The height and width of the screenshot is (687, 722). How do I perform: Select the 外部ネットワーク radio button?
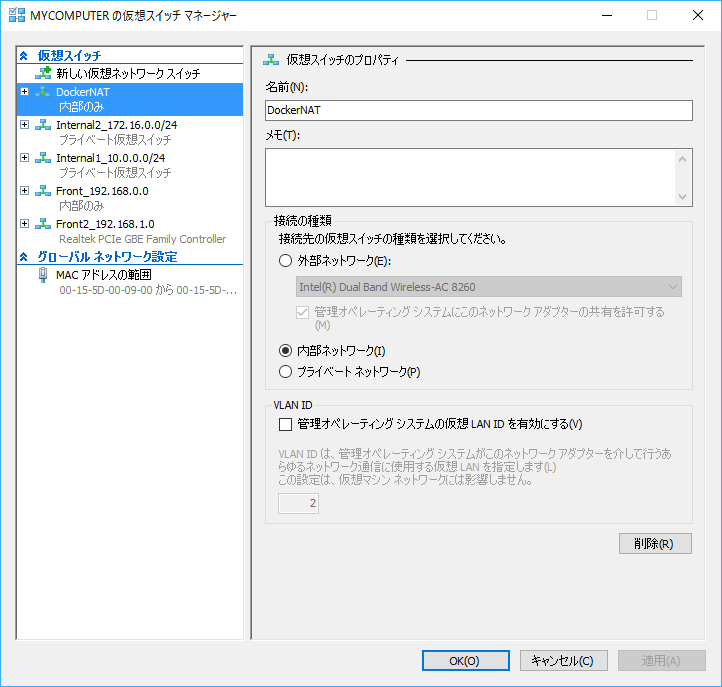tap(285, 261)
